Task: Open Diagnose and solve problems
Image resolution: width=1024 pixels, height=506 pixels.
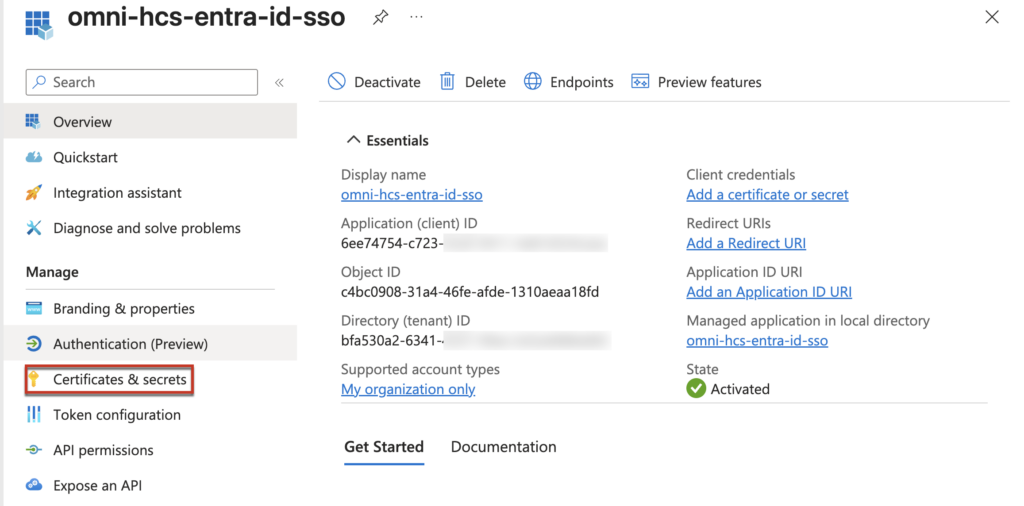Action: pos(146,228)
